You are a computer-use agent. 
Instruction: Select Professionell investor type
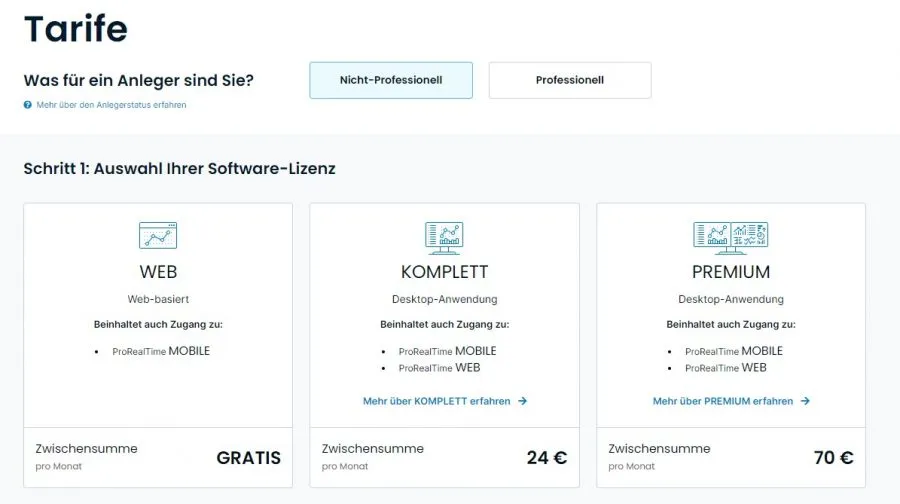coord(569,80)
